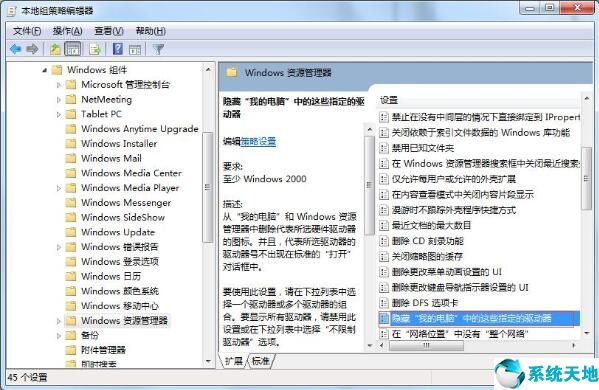
Task: Click the Export list toolbar icon
Action: (94, 49)
